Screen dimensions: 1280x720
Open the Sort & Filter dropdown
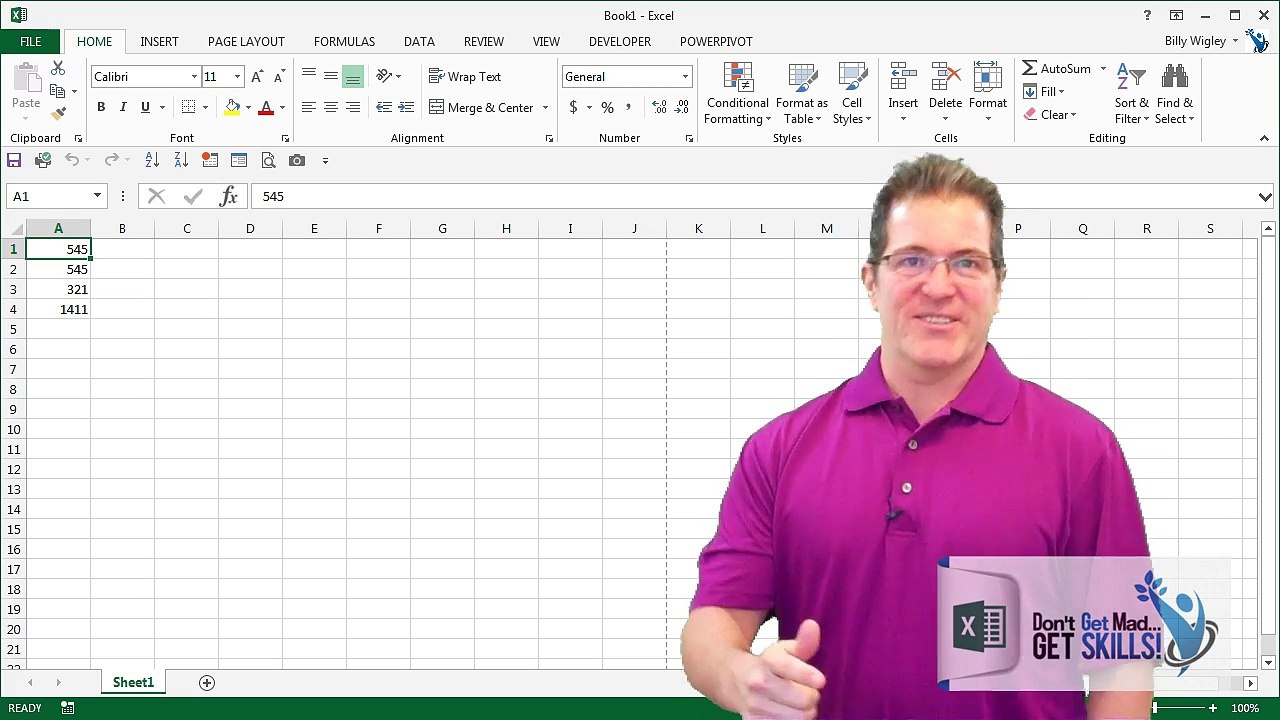[1132, 94]
